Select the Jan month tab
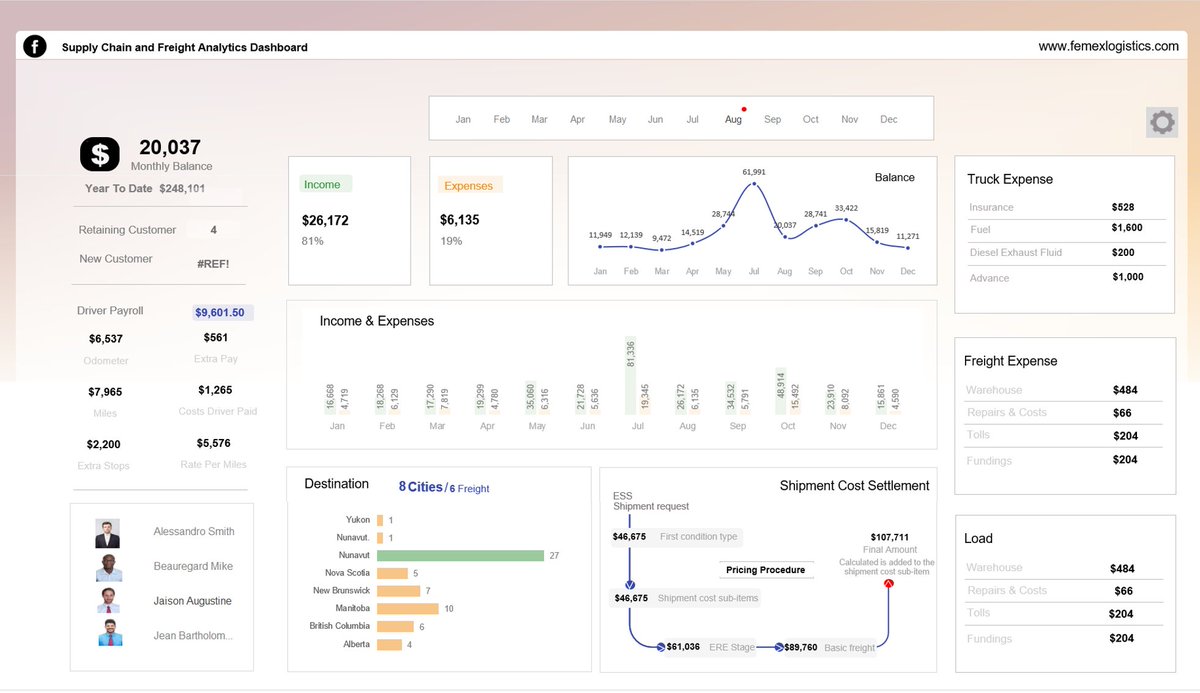Viewport: 1200px width, 693px height. point(463,118)
